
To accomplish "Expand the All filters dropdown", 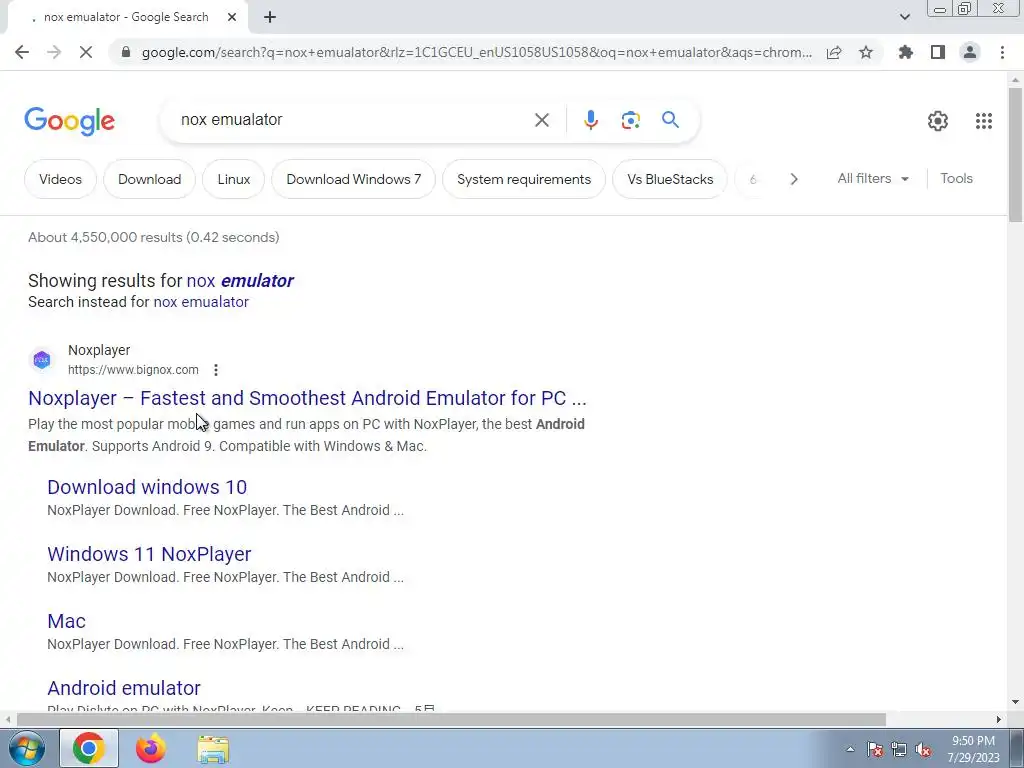I will tap(872, 178).
